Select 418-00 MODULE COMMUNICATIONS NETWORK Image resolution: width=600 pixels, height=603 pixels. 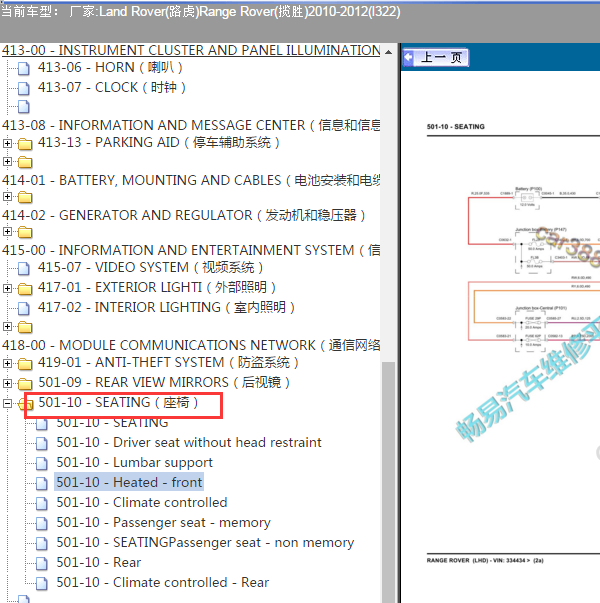click(x=191, y=345)
